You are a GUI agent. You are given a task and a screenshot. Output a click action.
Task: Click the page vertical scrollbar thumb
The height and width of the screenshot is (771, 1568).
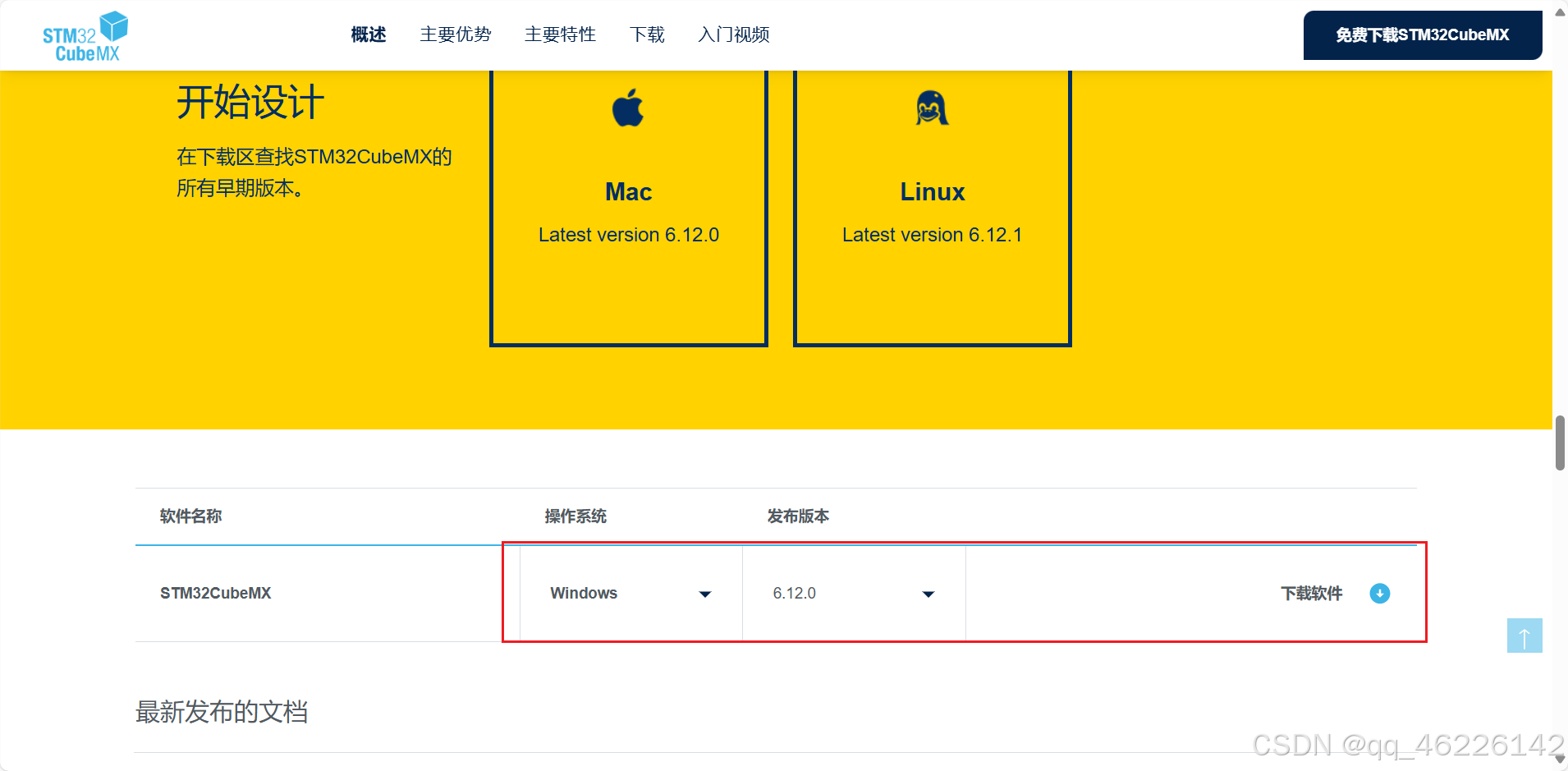pyautogui.click(x=1560, y=443)
